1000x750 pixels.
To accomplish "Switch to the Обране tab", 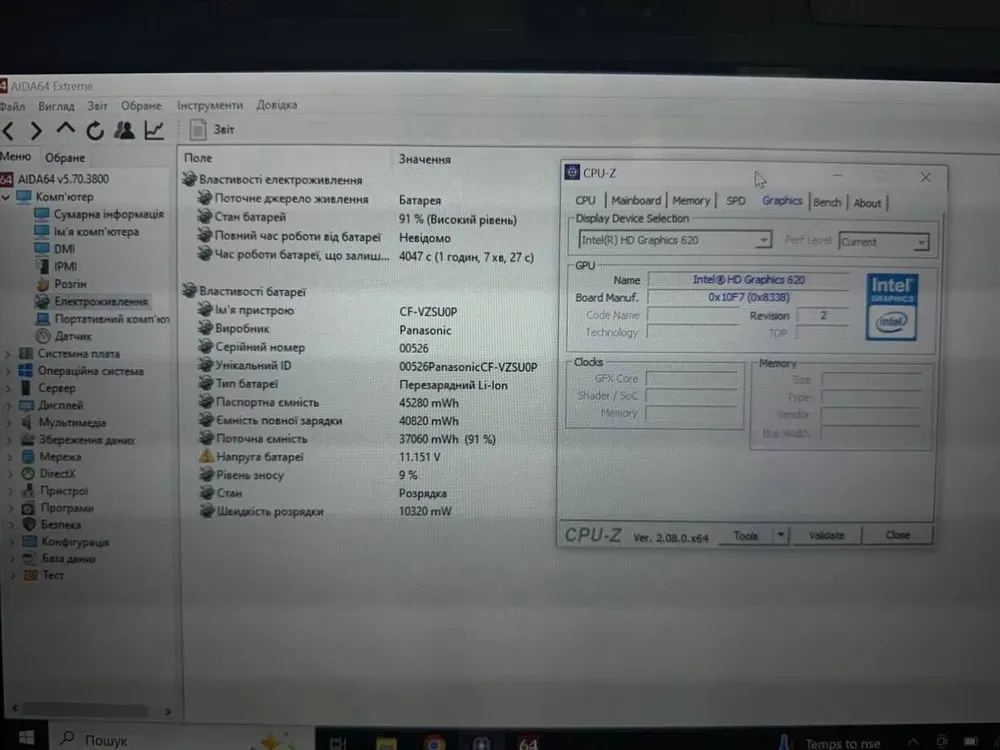I will (65, 158).
